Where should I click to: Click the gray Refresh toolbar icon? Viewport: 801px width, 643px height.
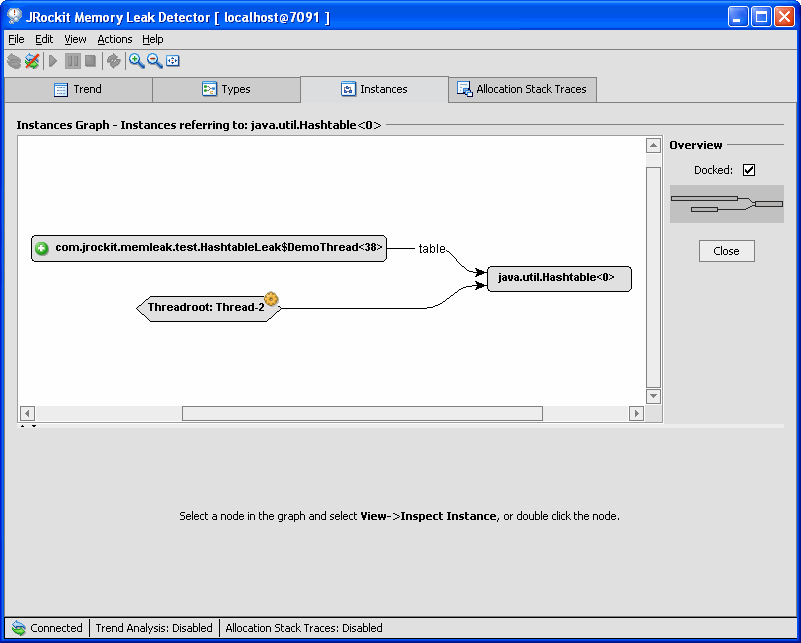tap(113, 61)
